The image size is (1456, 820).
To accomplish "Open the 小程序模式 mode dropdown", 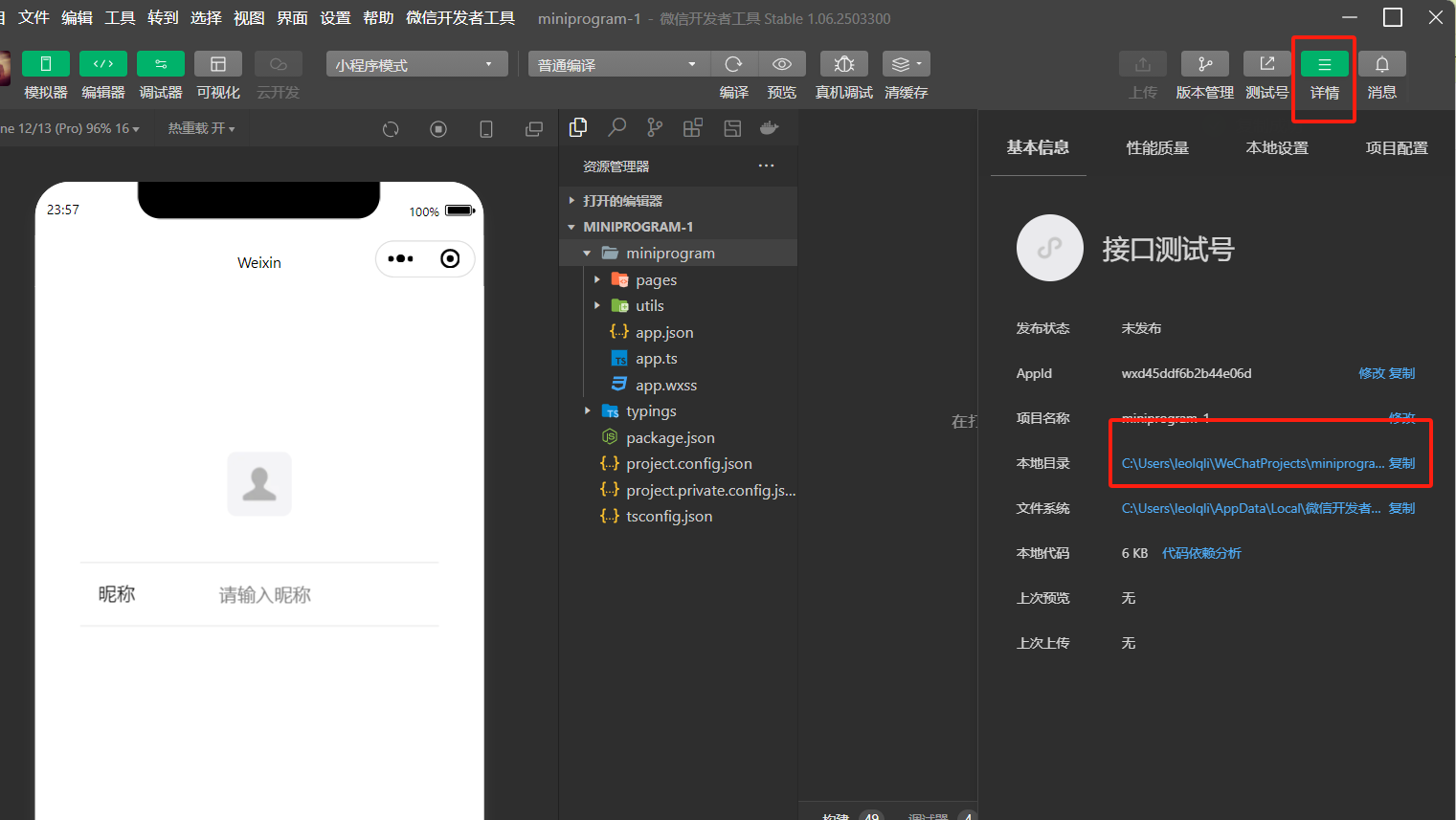I will coord(416,64).
